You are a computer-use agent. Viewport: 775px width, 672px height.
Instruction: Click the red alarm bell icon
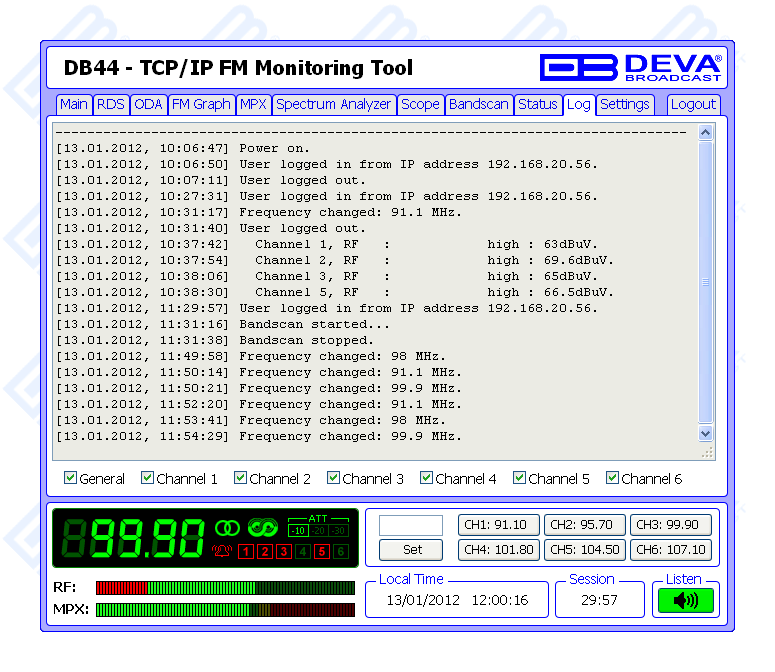[222, 551]
